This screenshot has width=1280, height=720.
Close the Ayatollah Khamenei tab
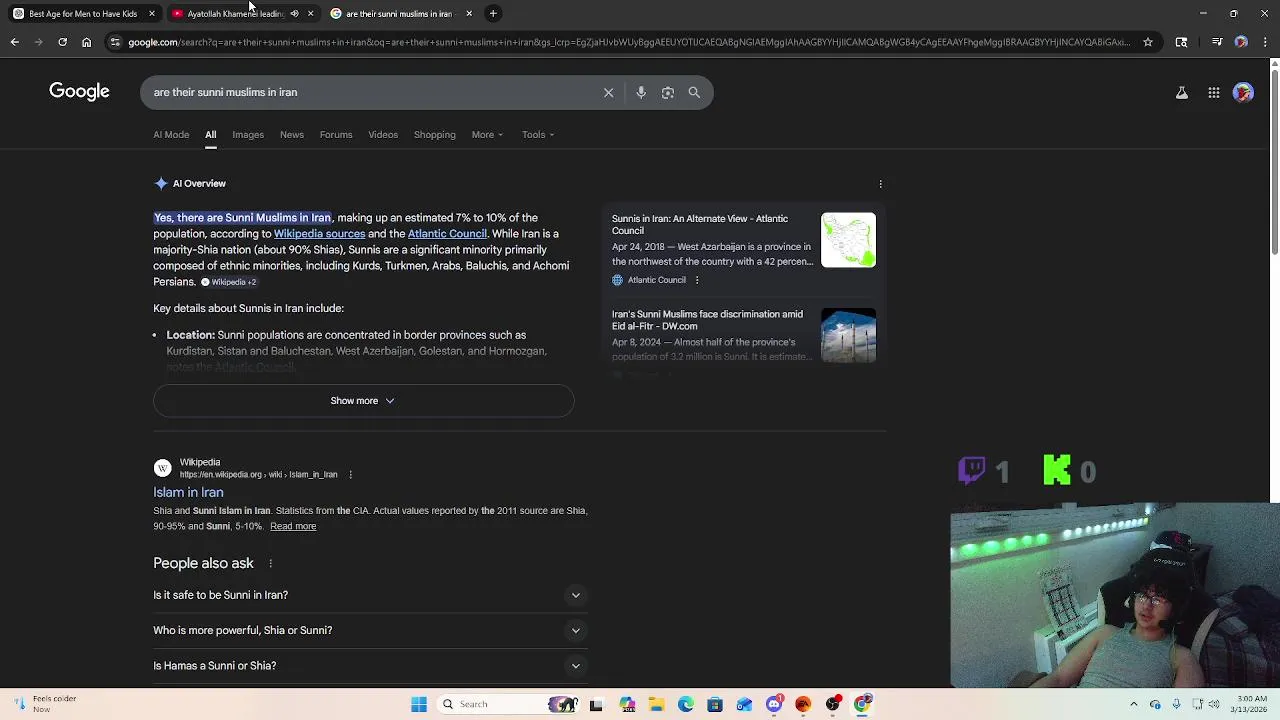[x=310, y=13]
